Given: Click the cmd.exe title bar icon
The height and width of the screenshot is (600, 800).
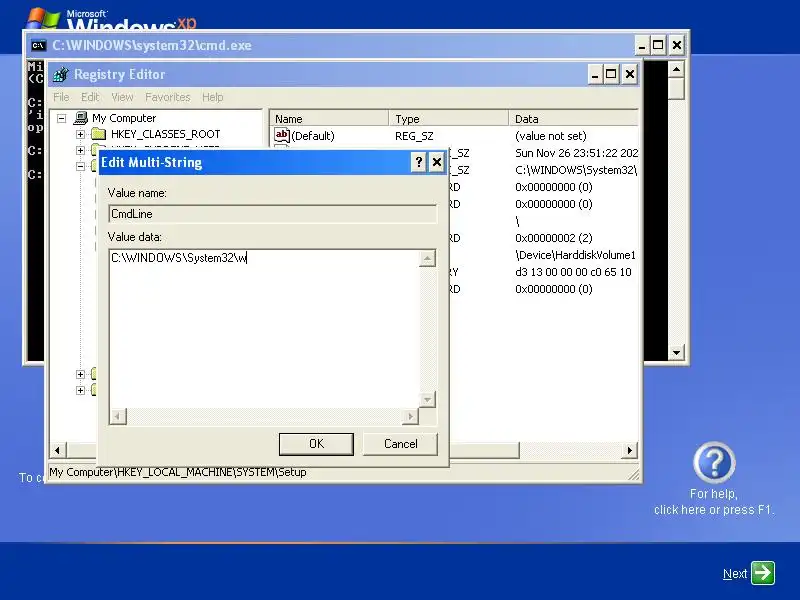Looking at the screenshot, I should [39, 45].
